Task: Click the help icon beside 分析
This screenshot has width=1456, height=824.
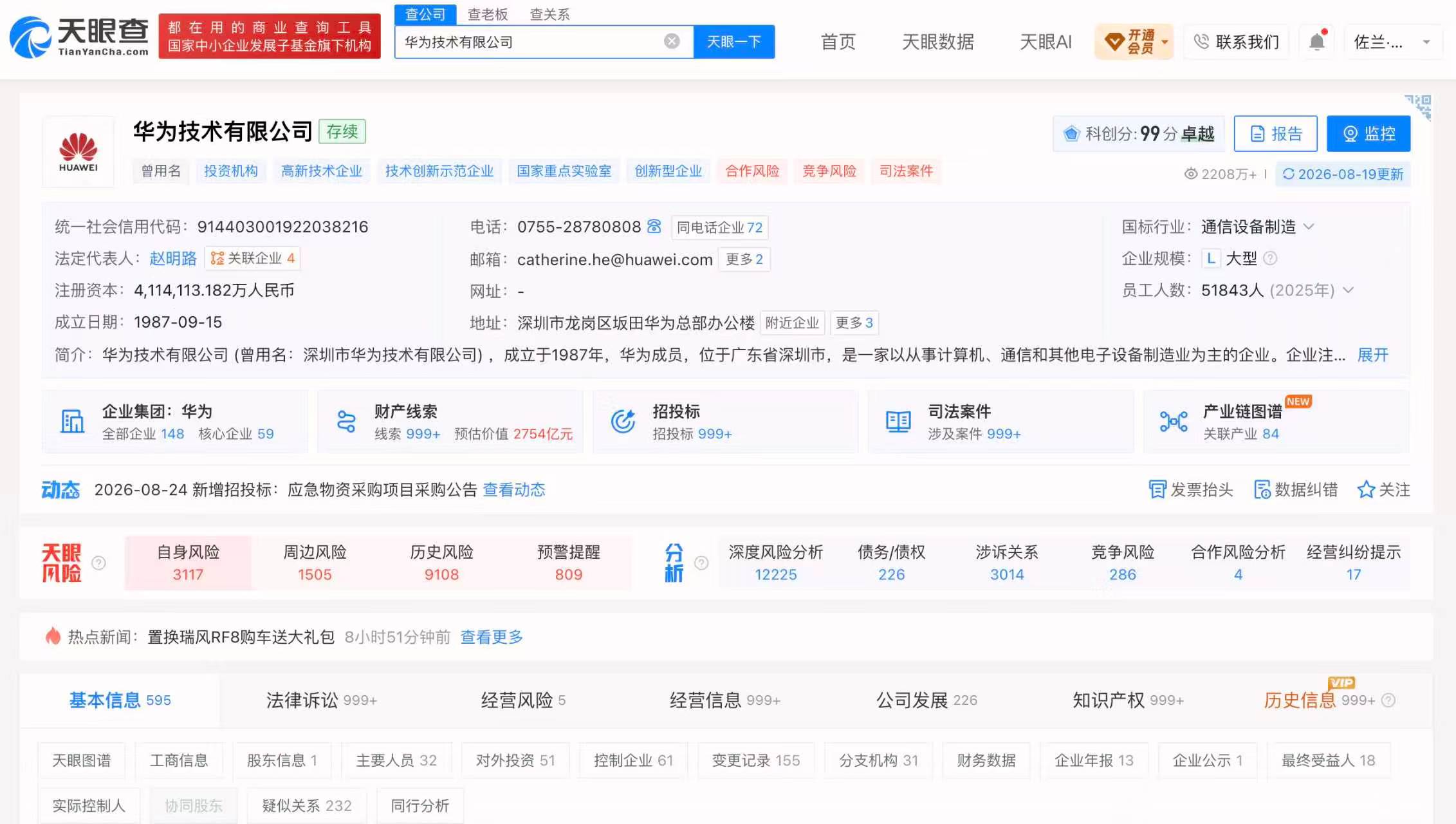Action: (701, 563)
